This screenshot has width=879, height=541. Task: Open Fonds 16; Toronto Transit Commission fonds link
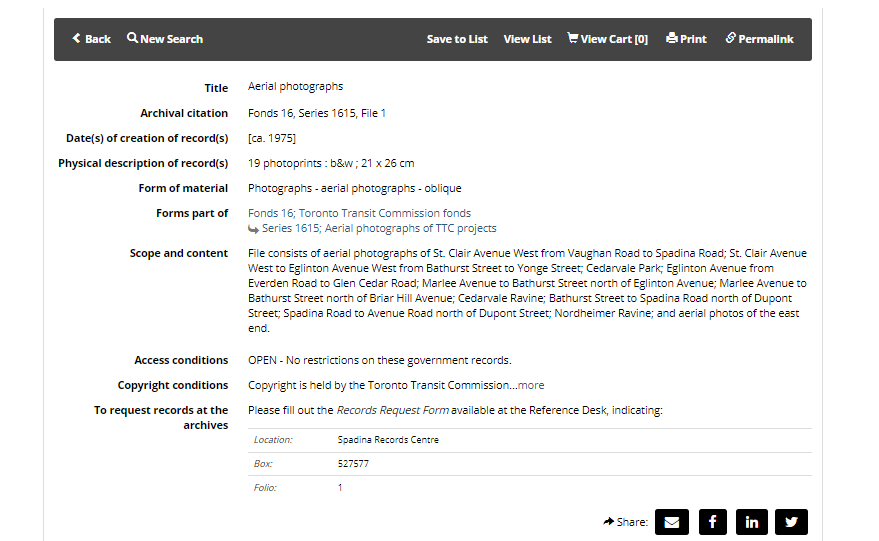click(359, 213)
